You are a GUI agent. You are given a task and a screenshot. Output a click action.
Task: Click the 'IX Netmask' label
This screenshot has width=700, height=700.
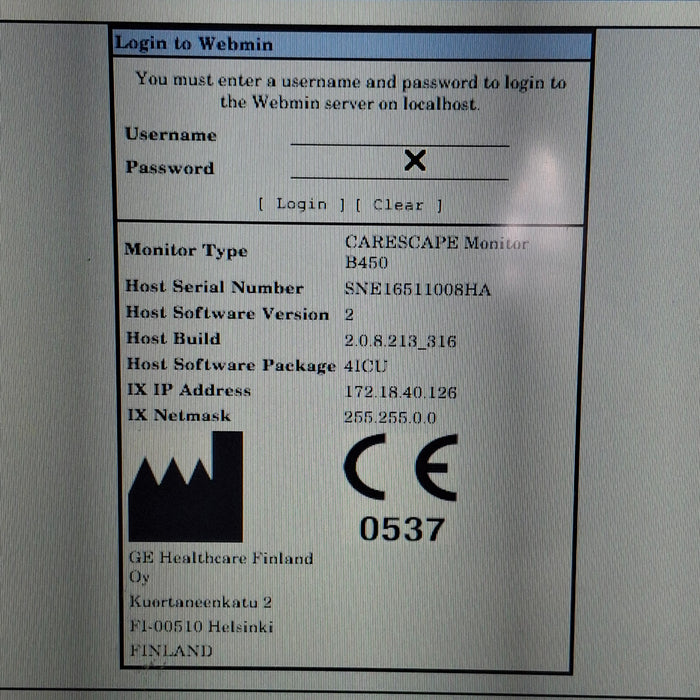pyautogui.click(x=179, y=415)
